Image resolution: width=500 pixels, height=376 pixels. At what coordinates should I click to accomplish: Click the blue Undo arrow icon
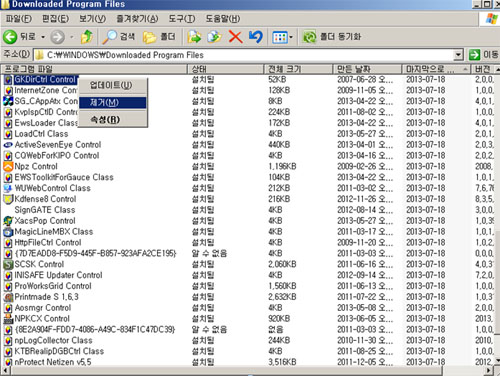pyautogui.click(x=256, y=37)
